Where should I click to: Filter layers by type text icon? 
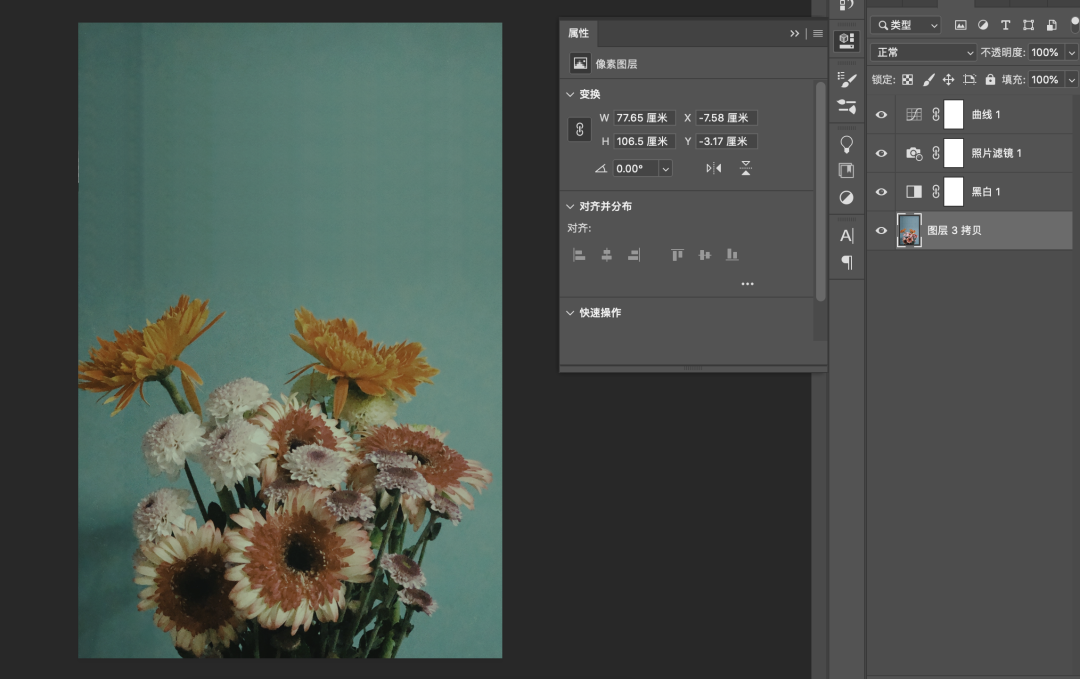tap(1005, 25)
